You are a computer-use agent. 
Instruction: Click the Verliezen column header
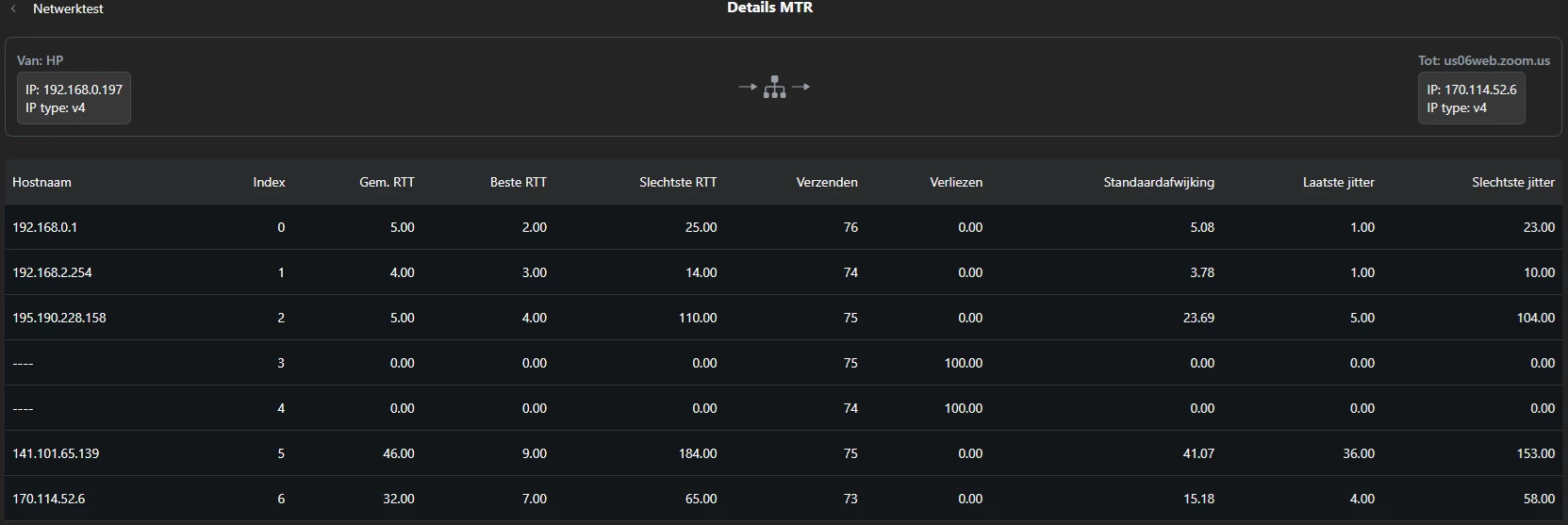(956, 182)
